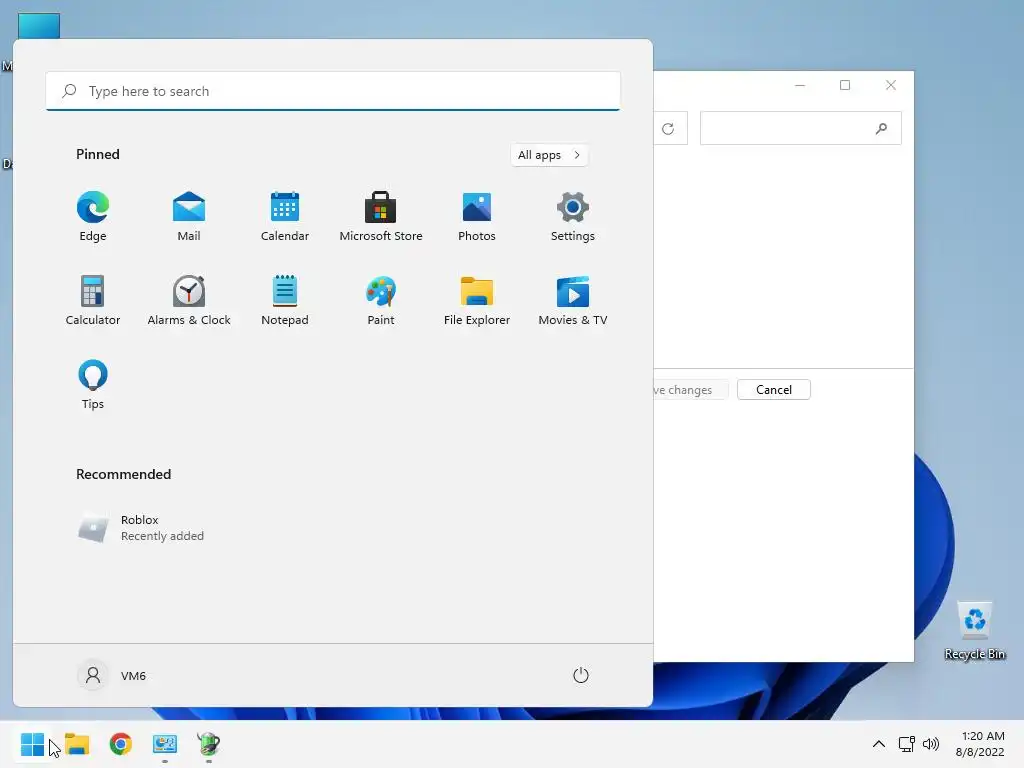
Task: Launch Movies & TV
Action: 573,300
